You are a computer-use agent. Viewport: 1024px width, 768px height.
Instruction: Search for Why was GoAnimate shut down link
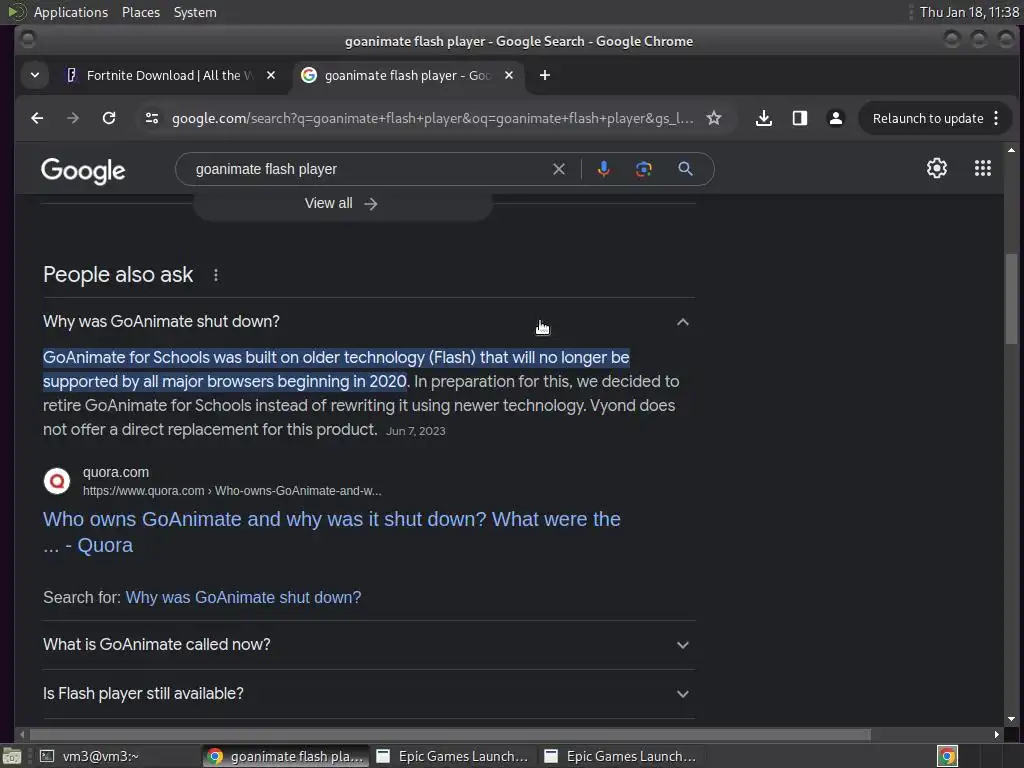pos(243,598)
